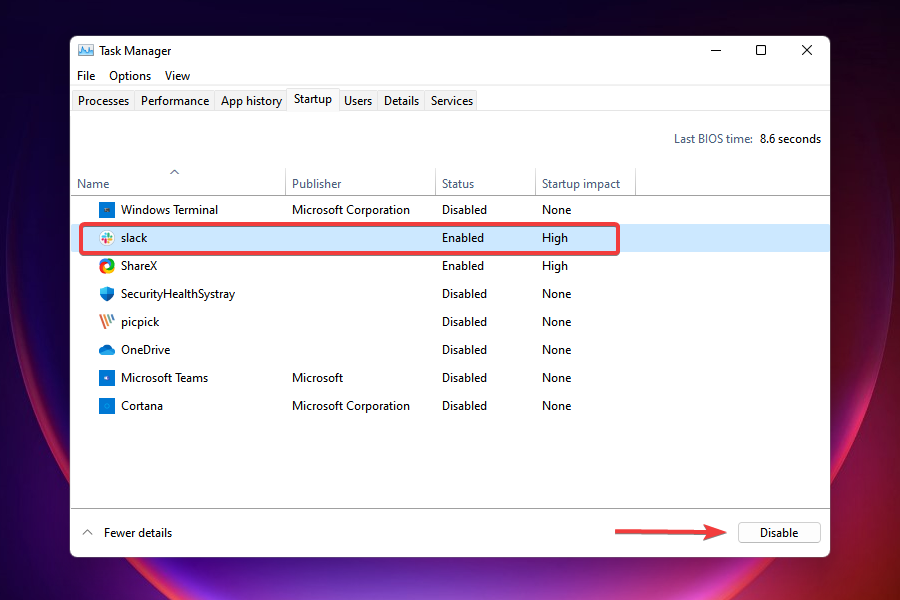Click the ShareX colorful circle icon
The image size is (900, 600).
pyautogui.click(x=107, y=266)
